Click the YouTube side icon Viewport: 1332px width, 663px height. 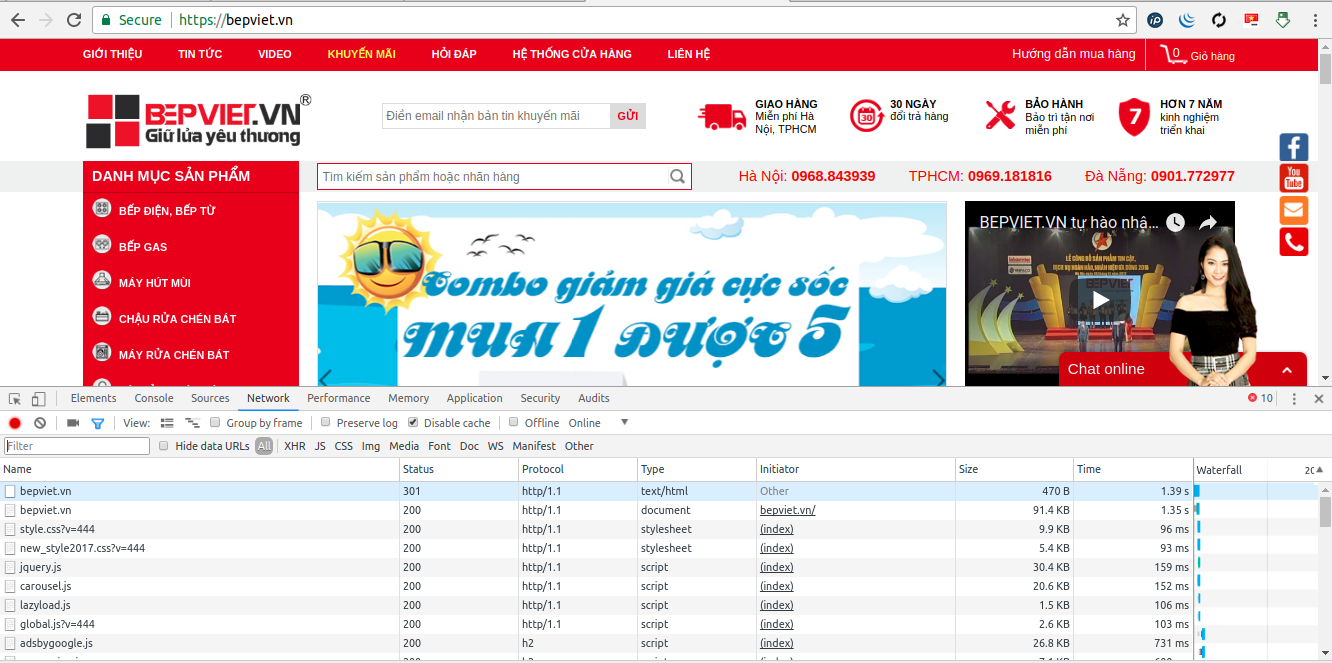pyautogui.click(x=1294, y=178)
